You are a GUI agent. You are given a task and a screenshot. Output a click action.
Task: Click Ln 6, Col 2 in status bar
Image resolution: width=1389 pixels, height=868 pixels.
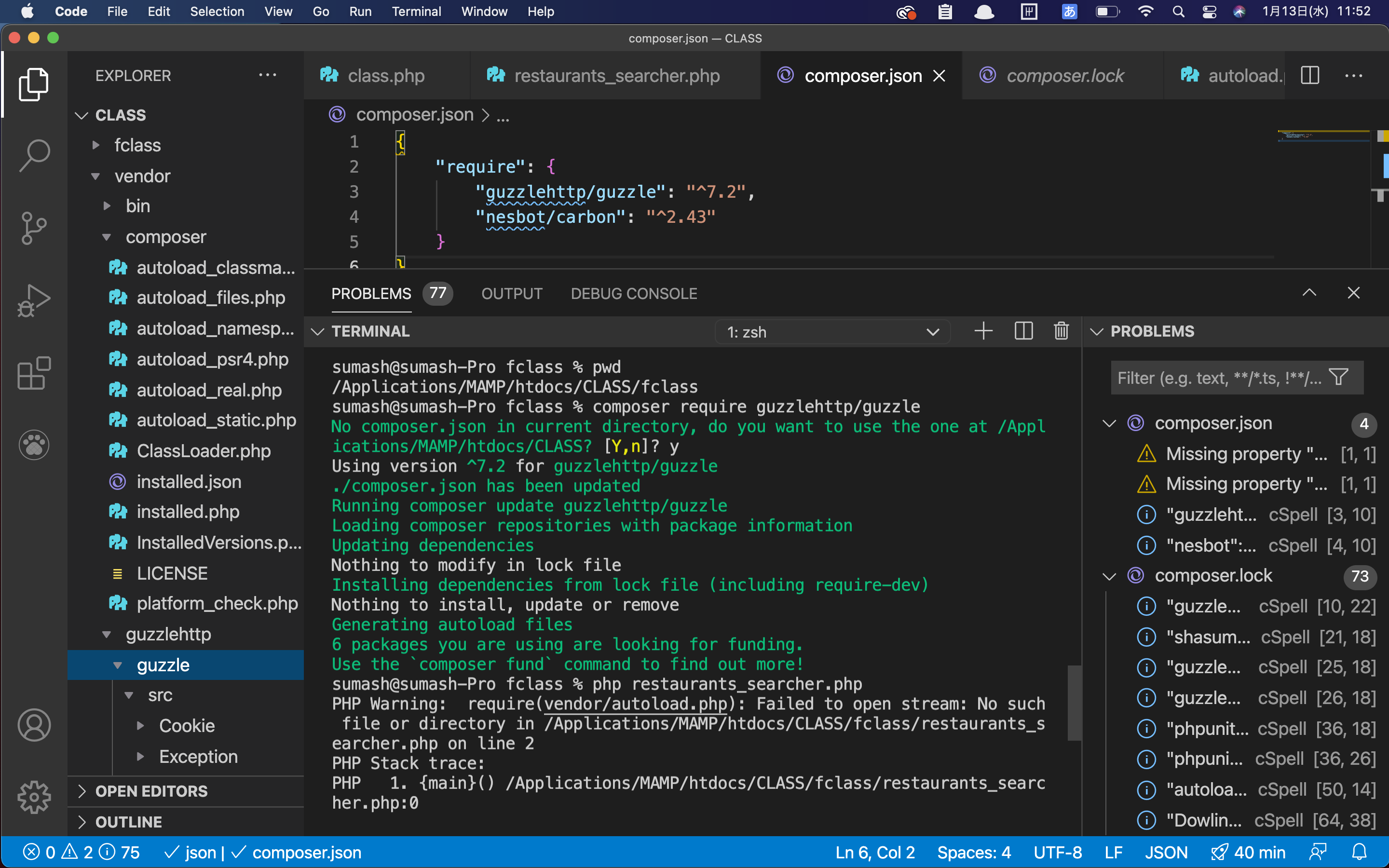coord(875,852)
